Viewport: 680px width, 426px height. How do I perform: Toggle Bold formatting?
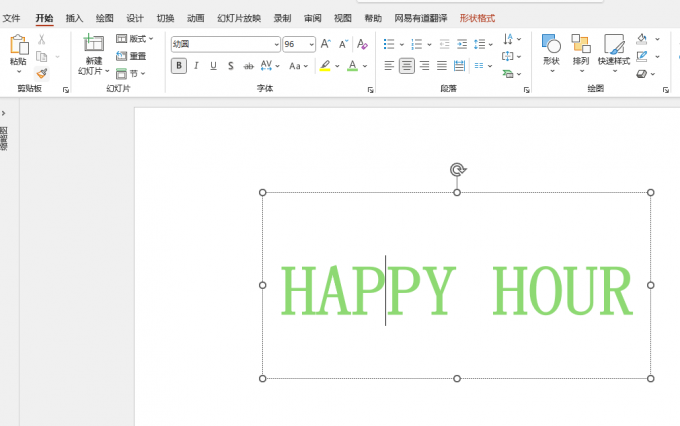click(x=179, y=66)
